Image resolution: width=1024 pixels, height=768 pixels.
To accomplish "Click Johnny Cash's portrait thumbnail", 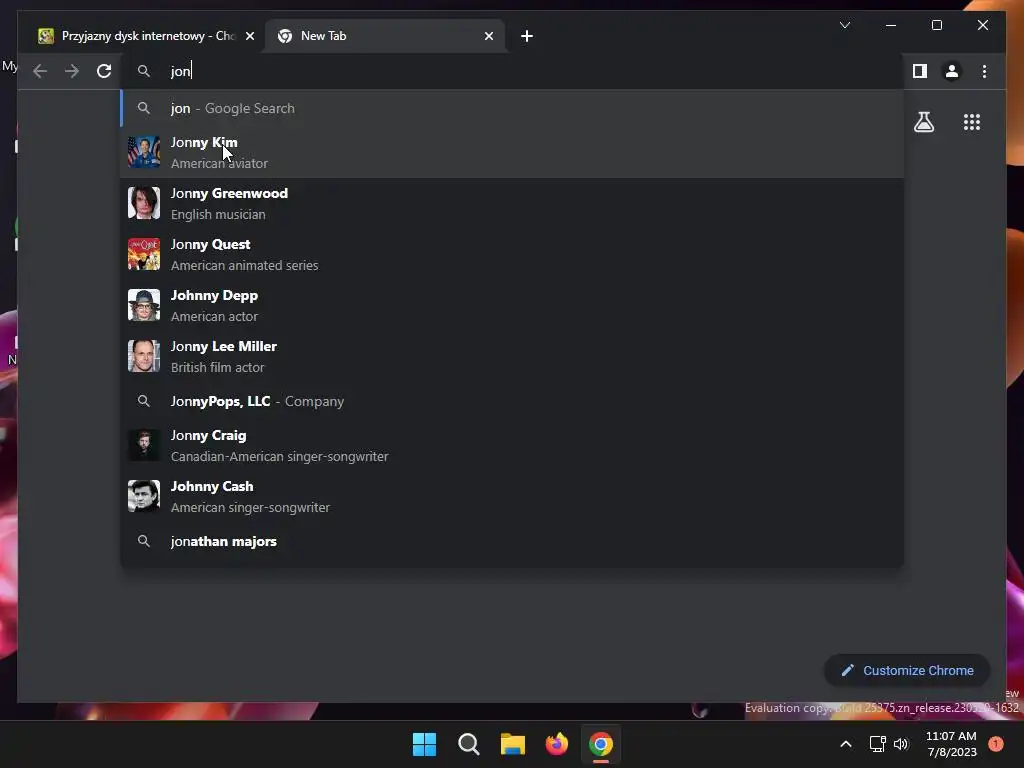I will pyautogui.click(x=144, y=496).
